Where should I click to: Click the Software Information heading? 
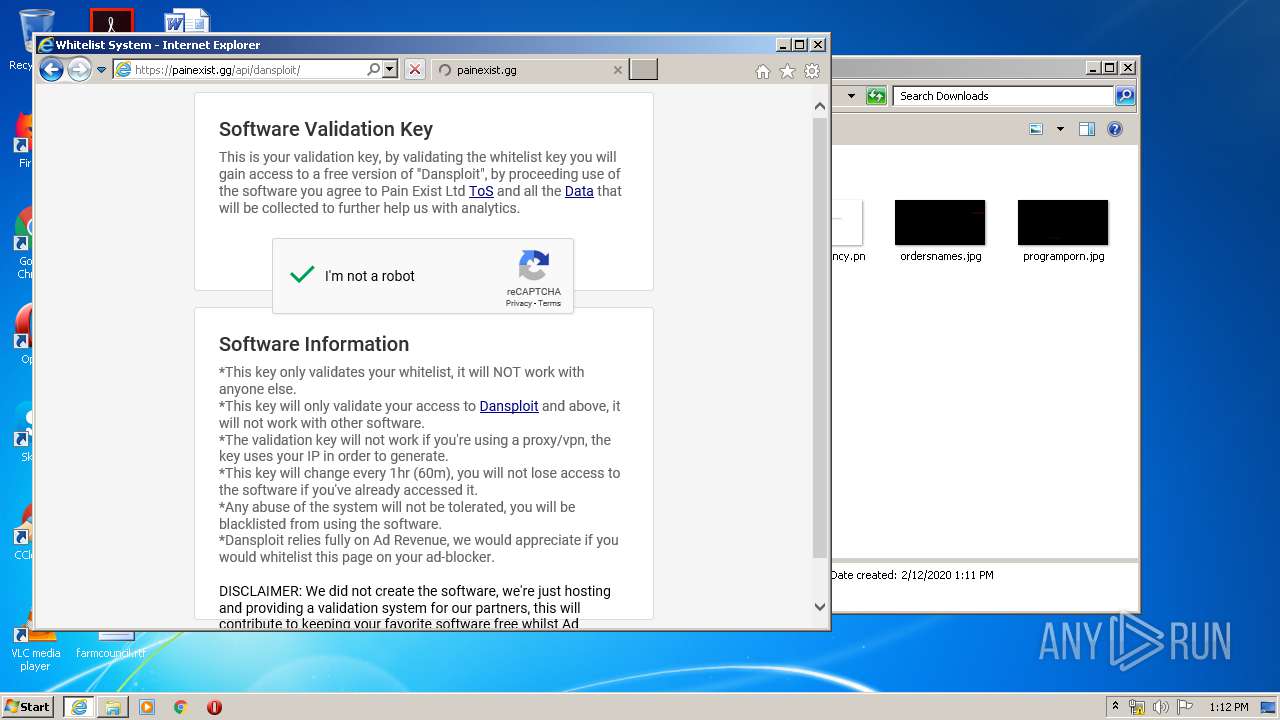[x=314, y=344]
